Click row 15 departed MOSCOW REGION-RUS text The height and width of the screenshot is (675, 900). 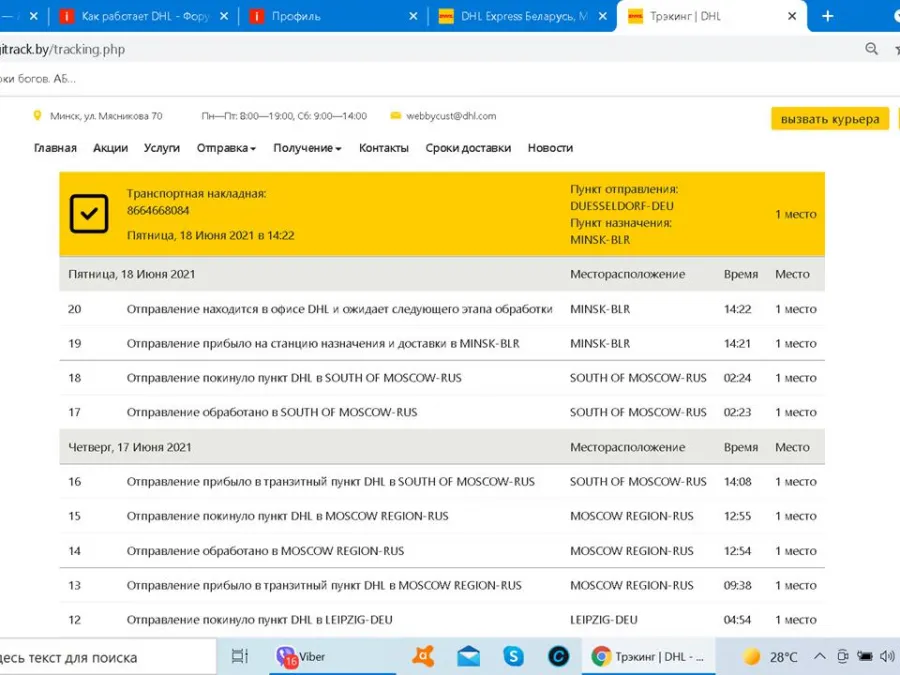tap(287, 516)
